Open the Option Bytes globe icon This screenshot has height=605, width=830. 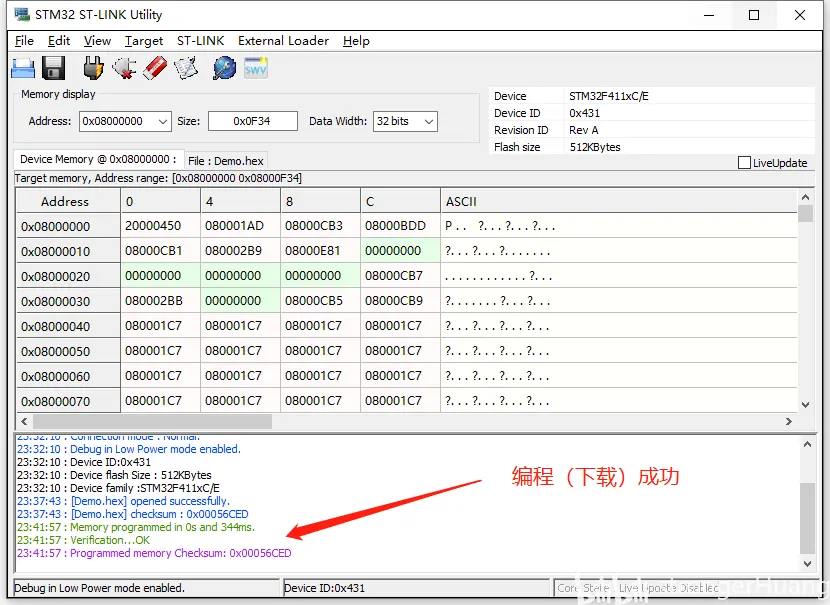225,68
